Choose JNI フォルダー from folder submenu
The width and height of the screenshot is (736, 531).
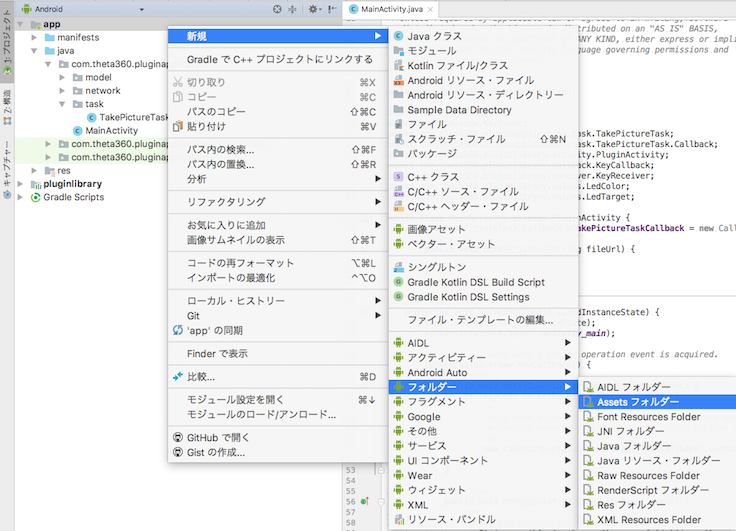631,431
